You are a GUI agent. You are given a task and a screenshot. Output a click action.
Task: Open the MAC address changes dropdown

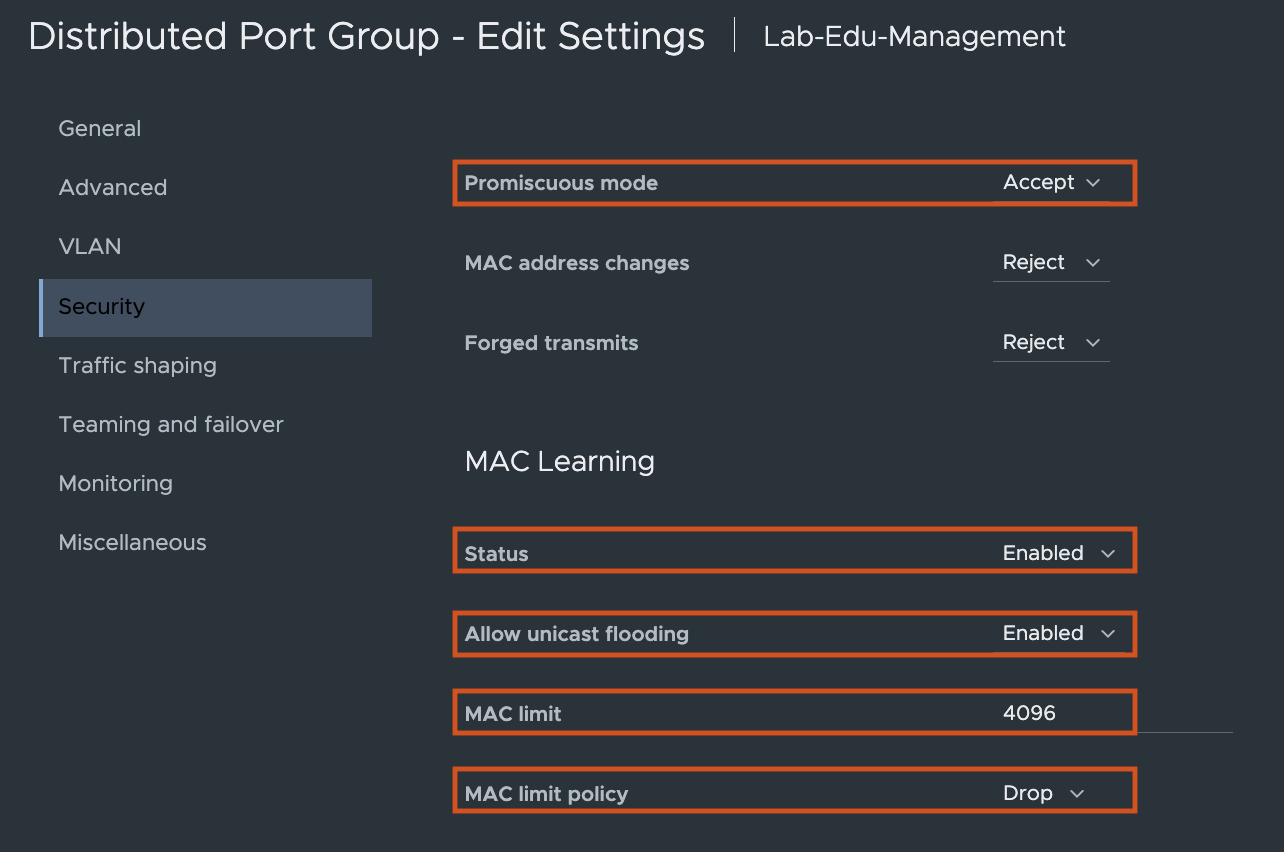tap(1050, 263)
